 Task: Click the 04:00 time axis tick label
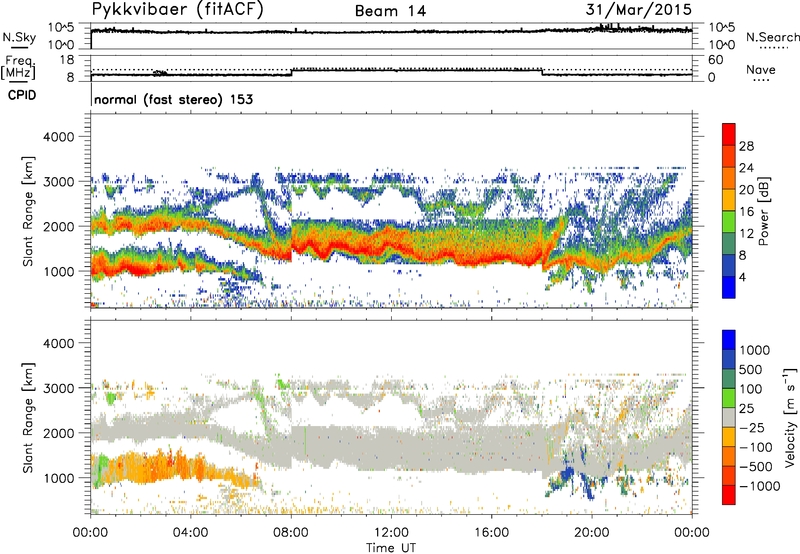coord(191,533)
